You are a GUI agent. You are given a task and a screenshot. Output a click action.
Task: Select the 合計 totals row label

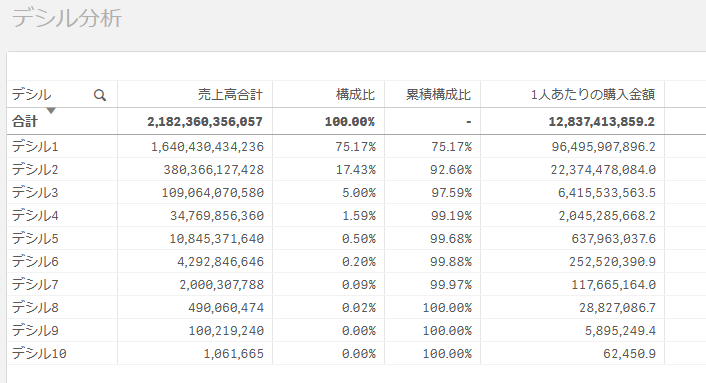click(x=25, y=122)
